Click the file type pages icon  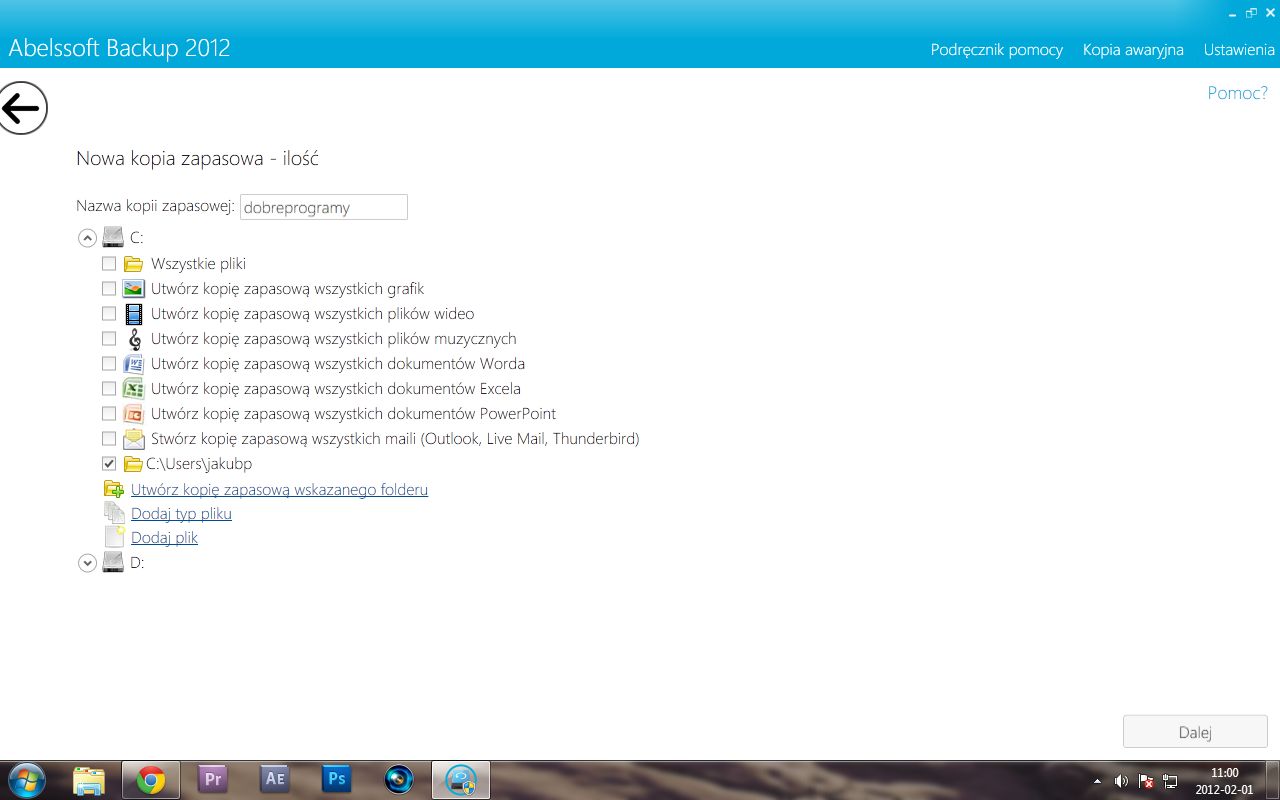point(114,513)
